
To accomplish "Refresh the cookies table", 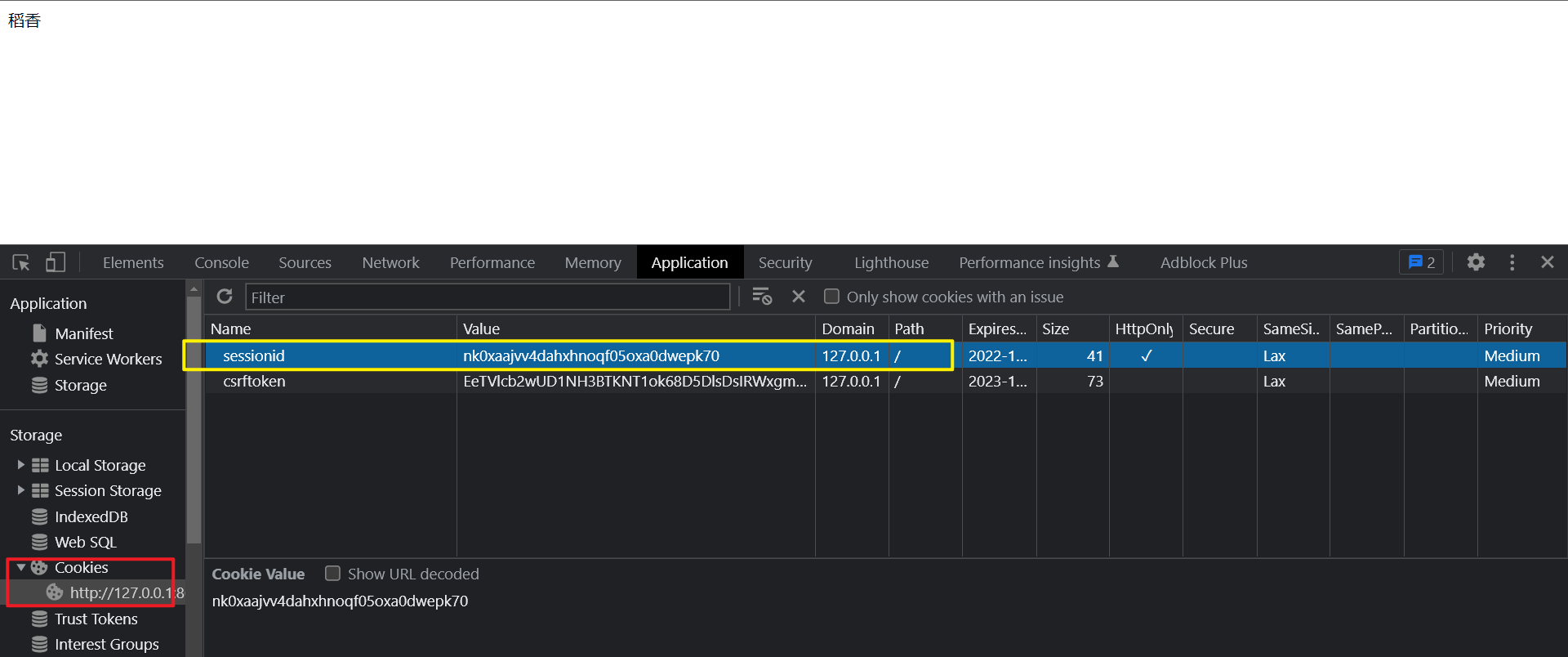I will point(225,297).
